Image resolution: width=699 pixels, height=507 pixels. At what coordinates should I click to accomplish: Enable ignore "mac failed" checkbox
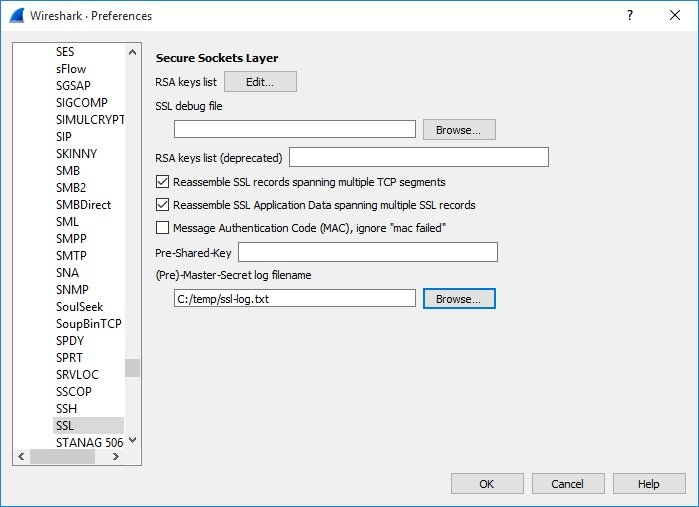162,228
